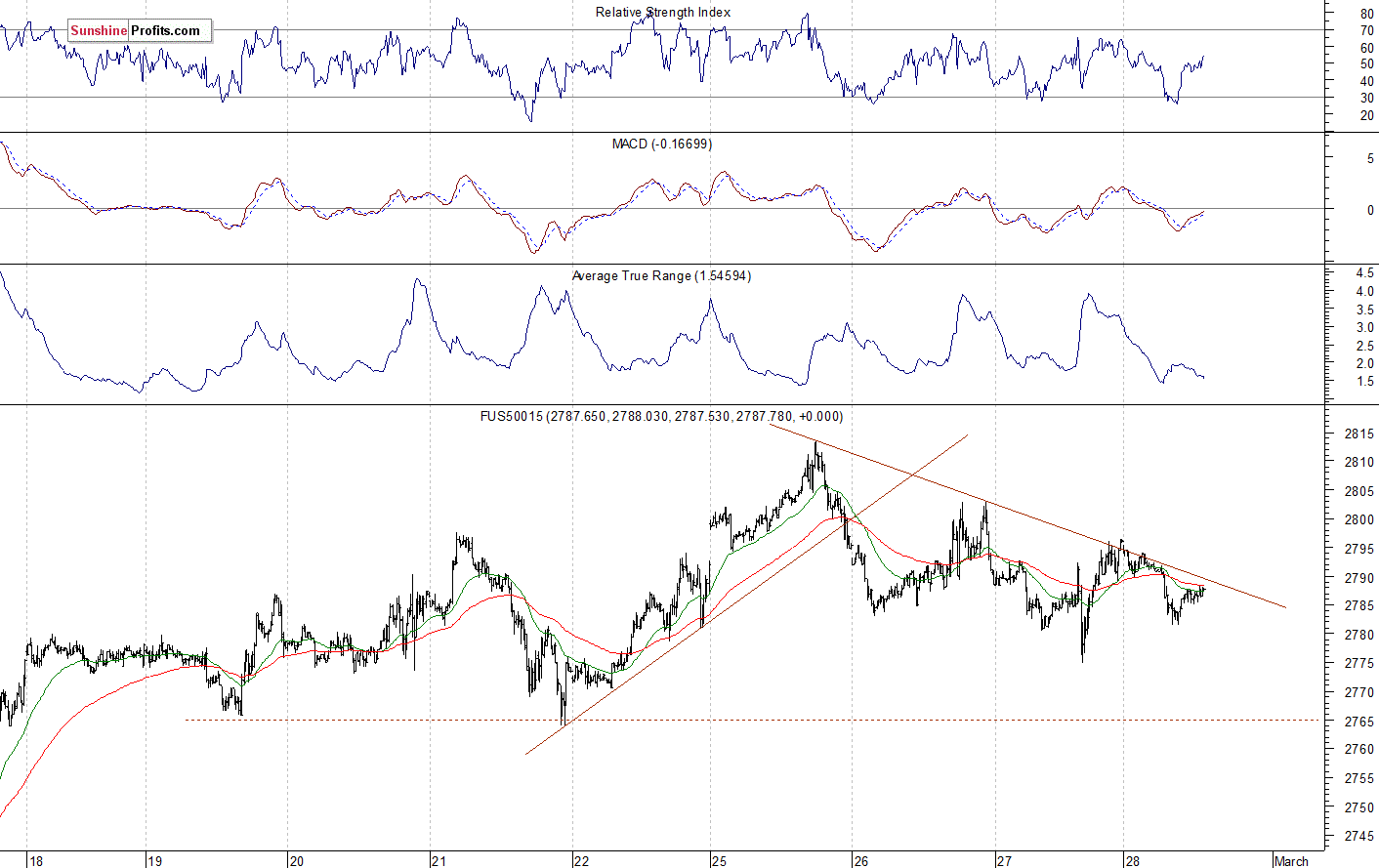Click the RSI scale value 60
The height and width of the screenshot is (868, 1379).
1366,48
